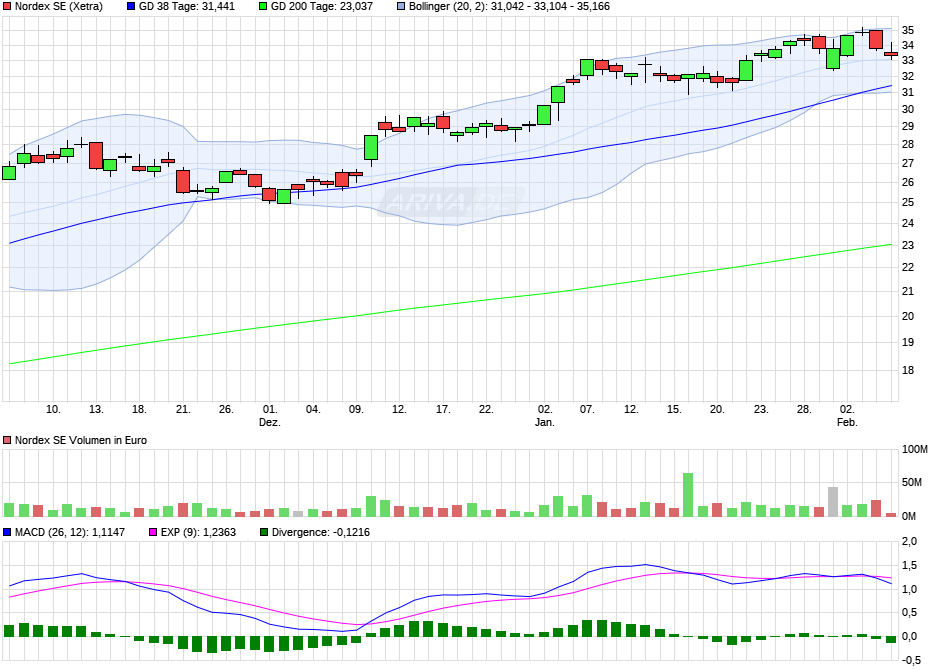Click the '01.' date axis label
The image size is (940, 670).
(x=270, y=409)
